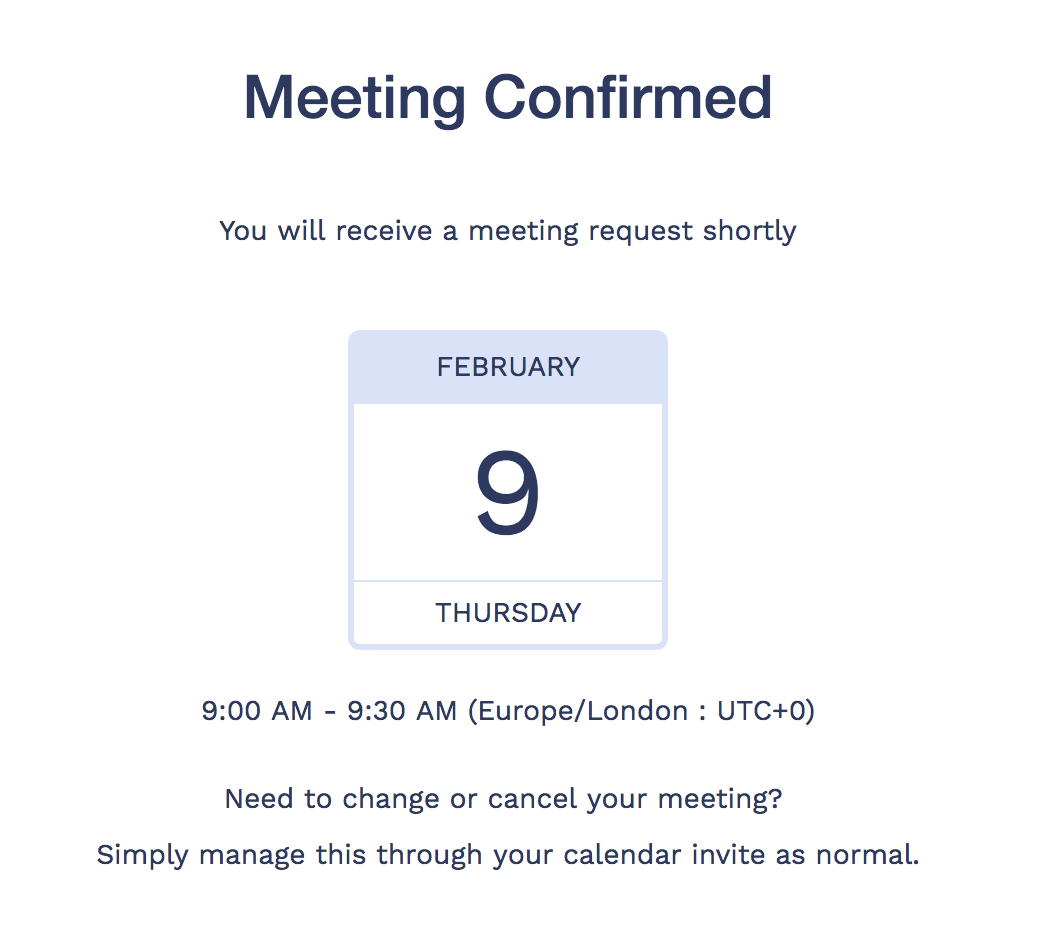The image size is (1064, 936).
Task: Click the 9:00 AM start time
Action: pyautogui.click(x=257, y=711)
